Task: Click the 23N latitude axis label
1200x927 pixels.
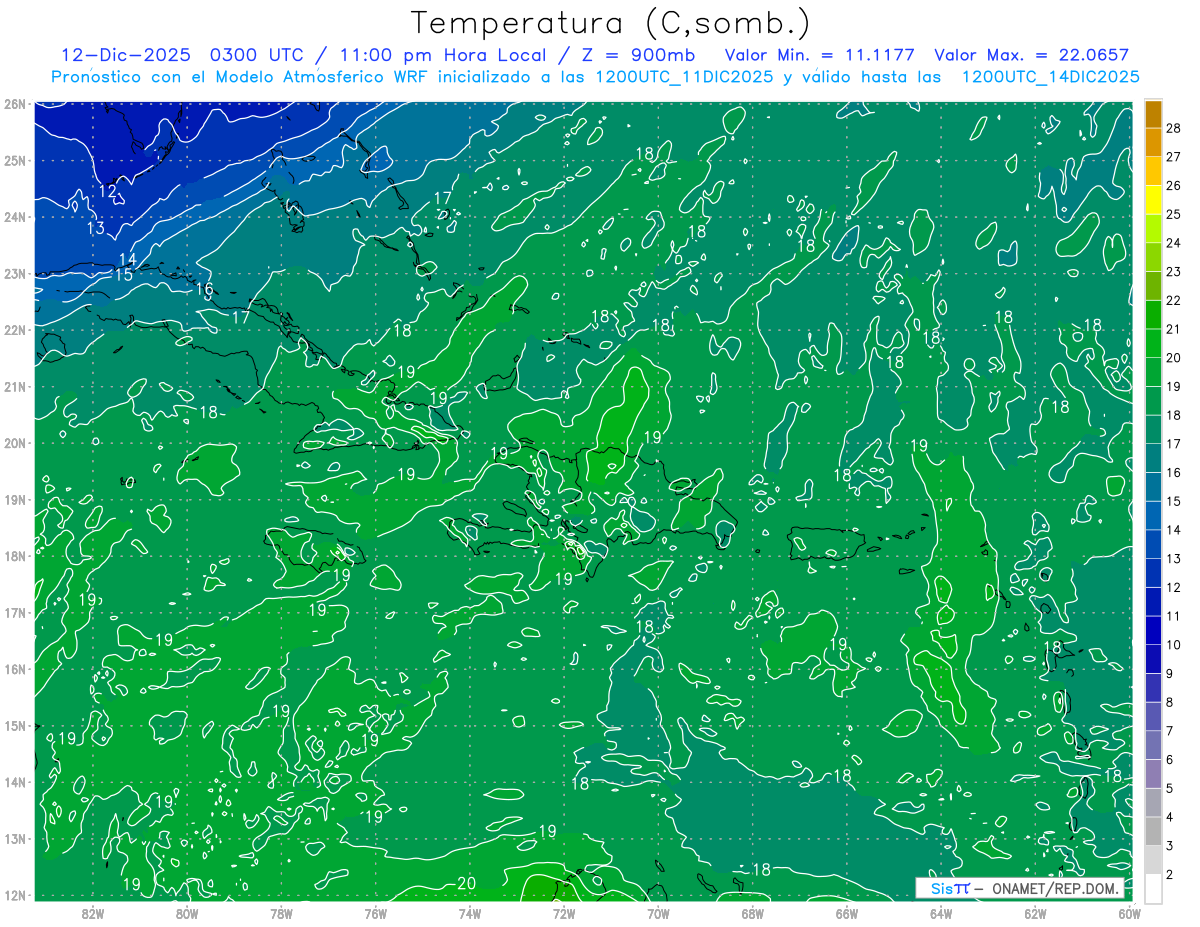Action: 14,273
